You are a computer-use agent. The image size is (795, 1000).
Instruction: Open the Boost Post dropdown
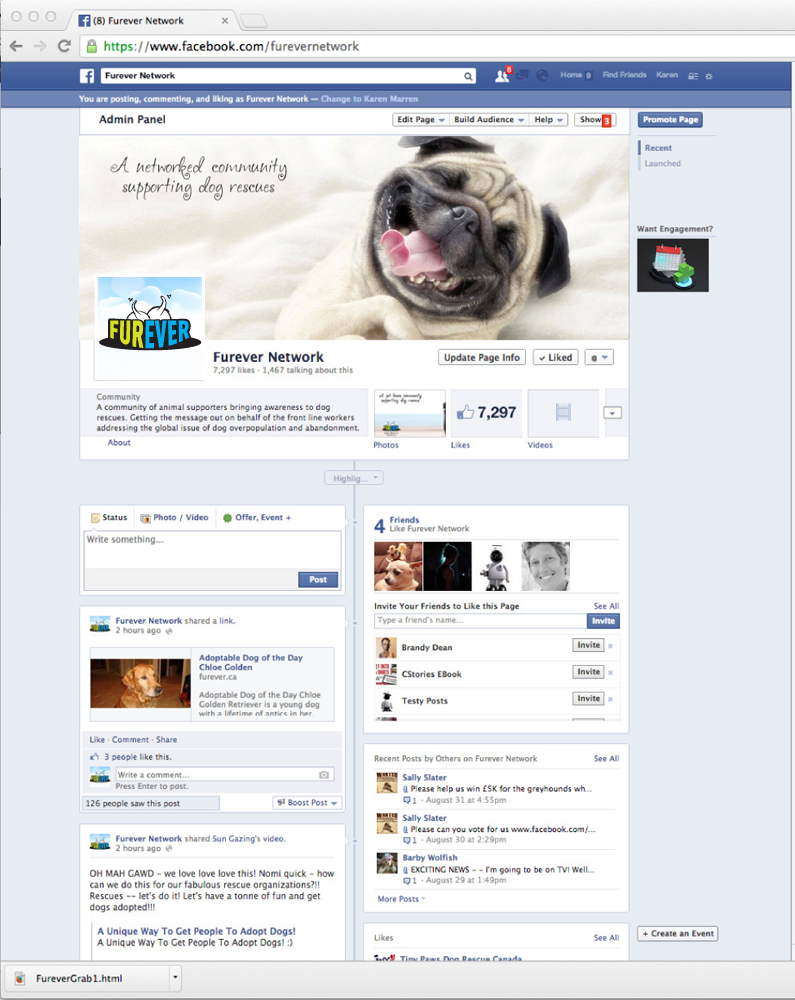(307, 803)
